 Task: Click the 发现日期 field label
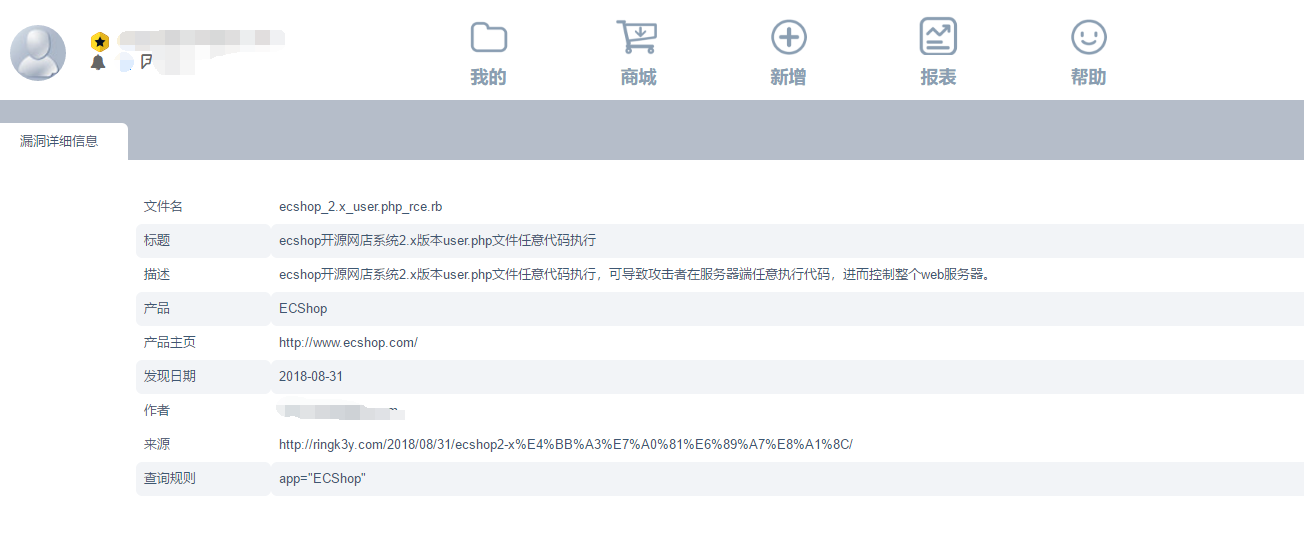(170, 376)
